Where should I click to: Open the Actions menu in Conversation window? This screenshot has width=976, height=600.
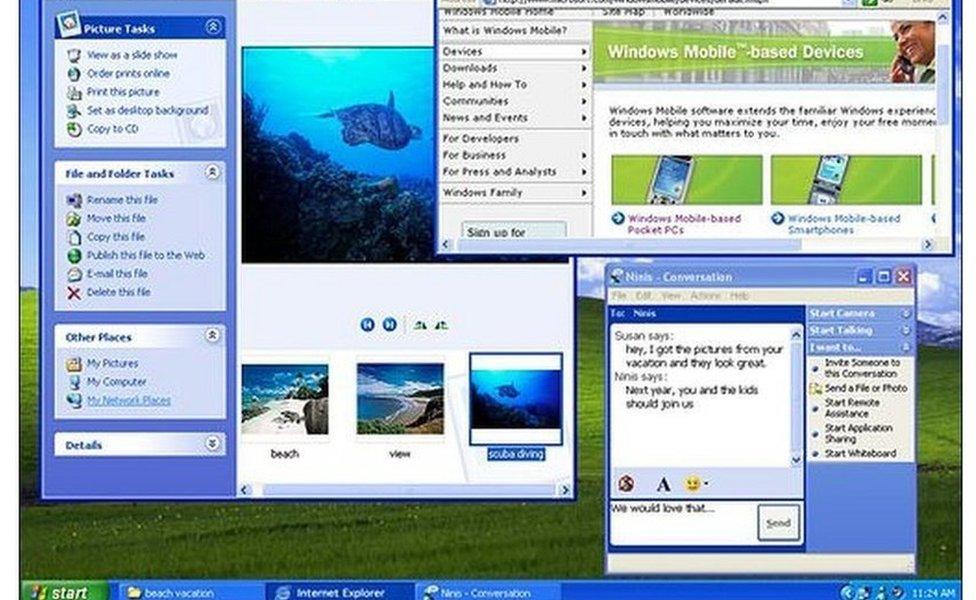click(705, 296)
